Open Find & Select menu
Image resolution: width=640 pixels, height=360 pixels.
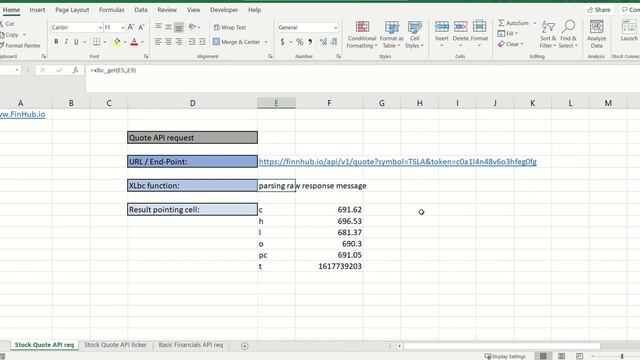568,34
